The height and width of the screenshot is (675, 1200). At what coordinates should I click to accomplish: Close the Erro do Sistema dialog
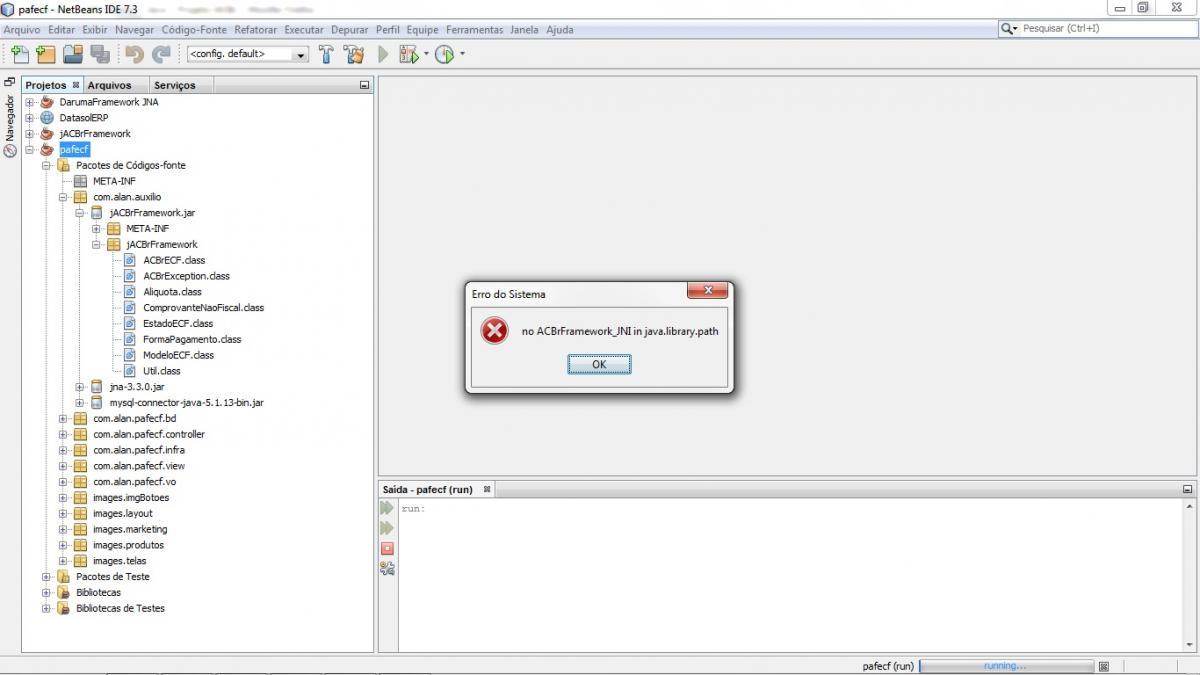(707, 291)
